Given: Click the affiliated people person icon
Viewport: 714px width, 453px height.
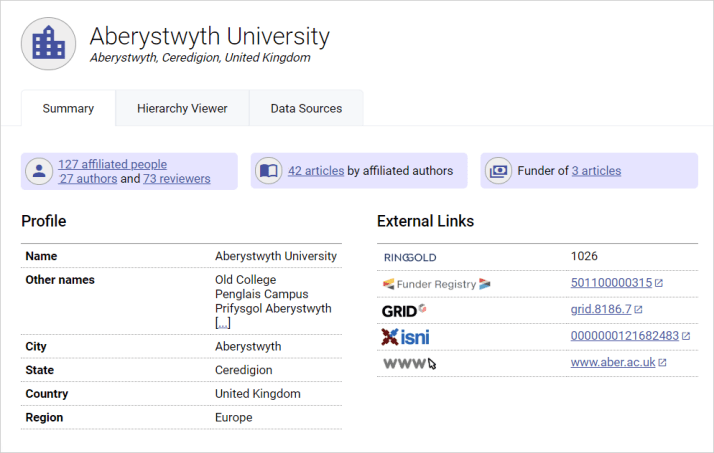Looking at the screenshot, I should [39, 171].
